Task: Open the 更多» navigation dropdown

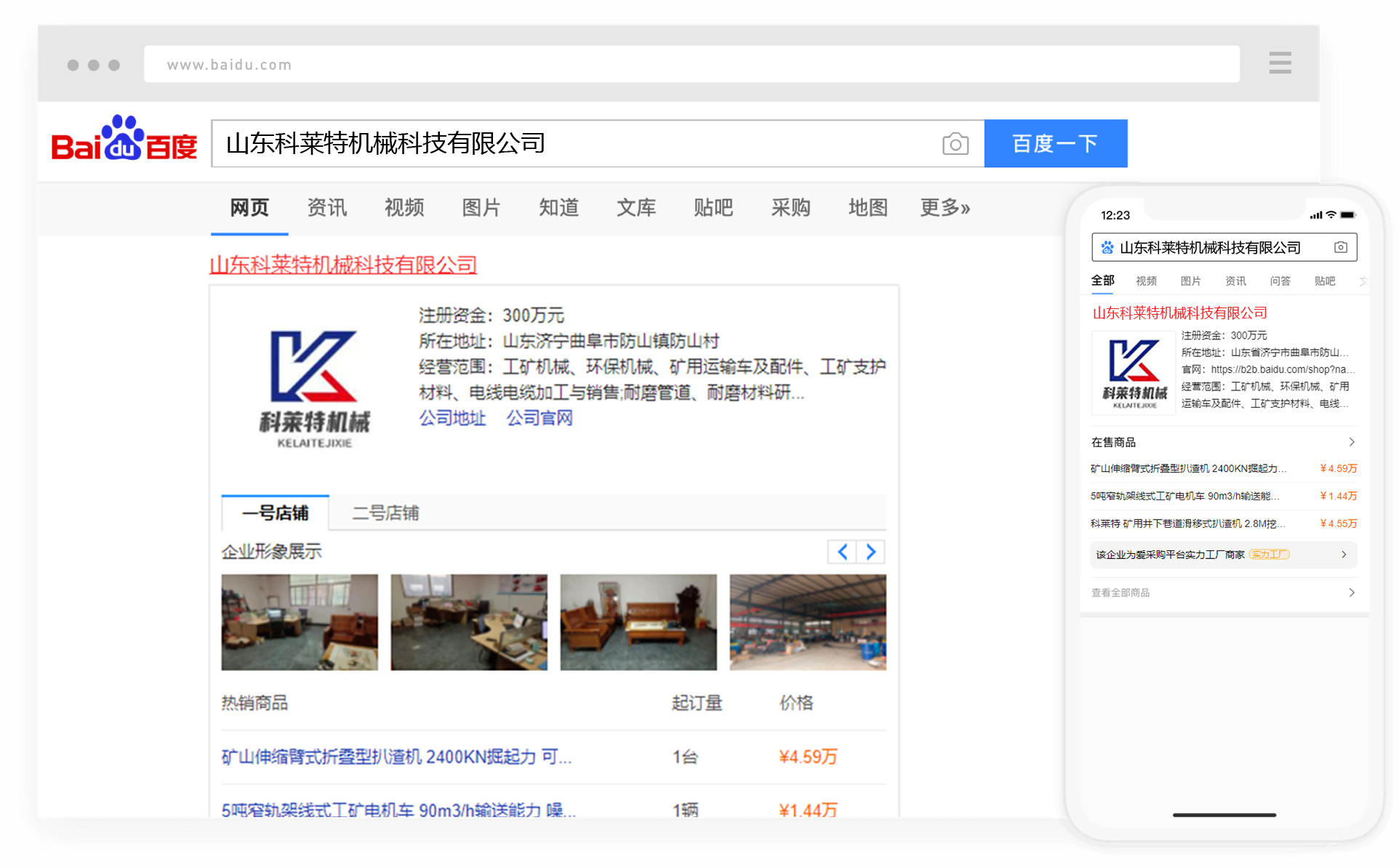Action: pos(945,208)
